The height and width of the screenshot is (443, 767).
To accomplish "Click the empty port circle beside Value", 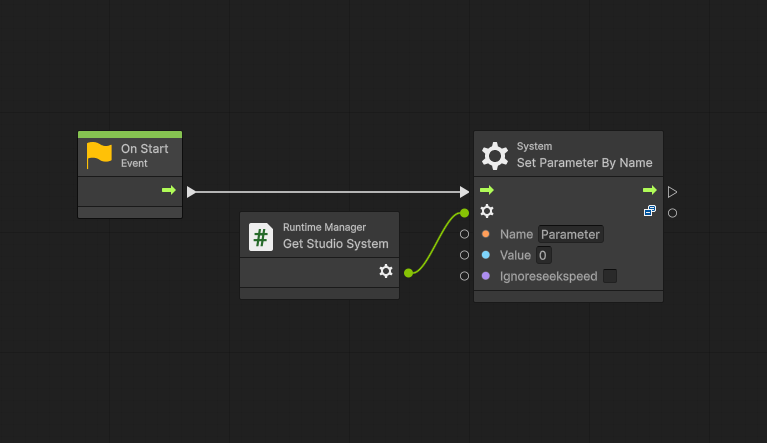I will 464,255.
